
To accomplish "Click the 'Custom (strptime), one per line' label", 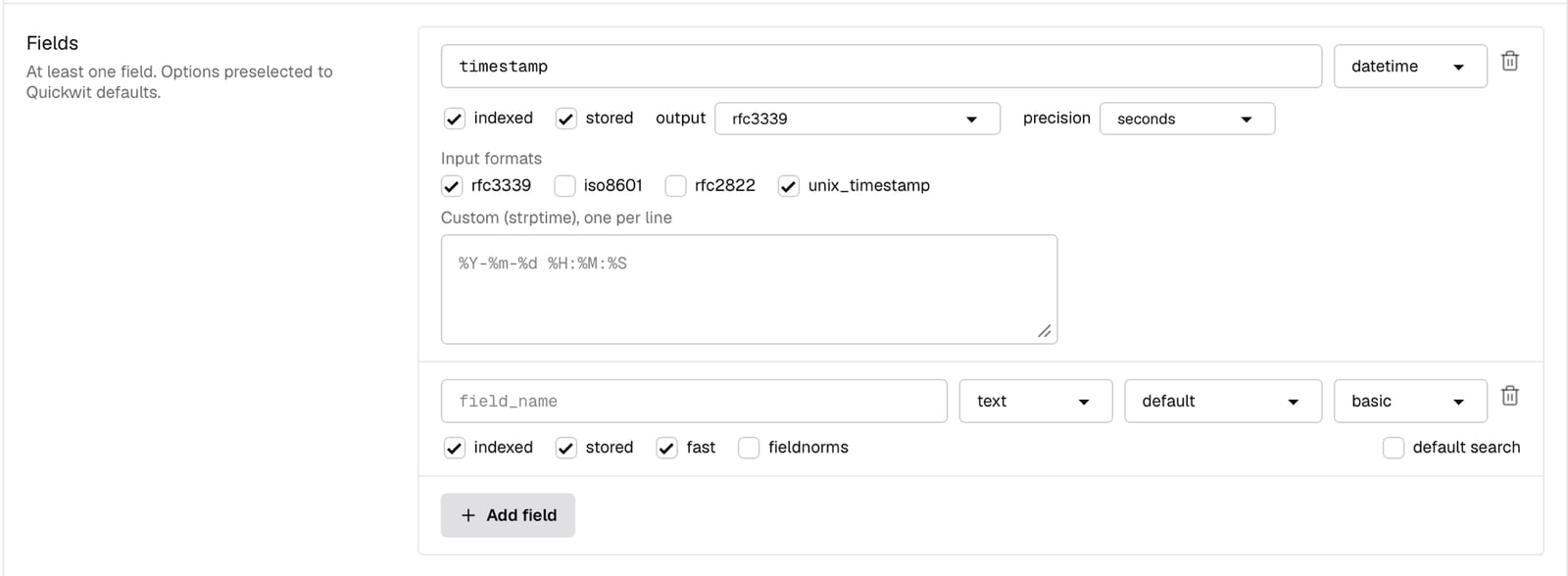I will point(557,217).
